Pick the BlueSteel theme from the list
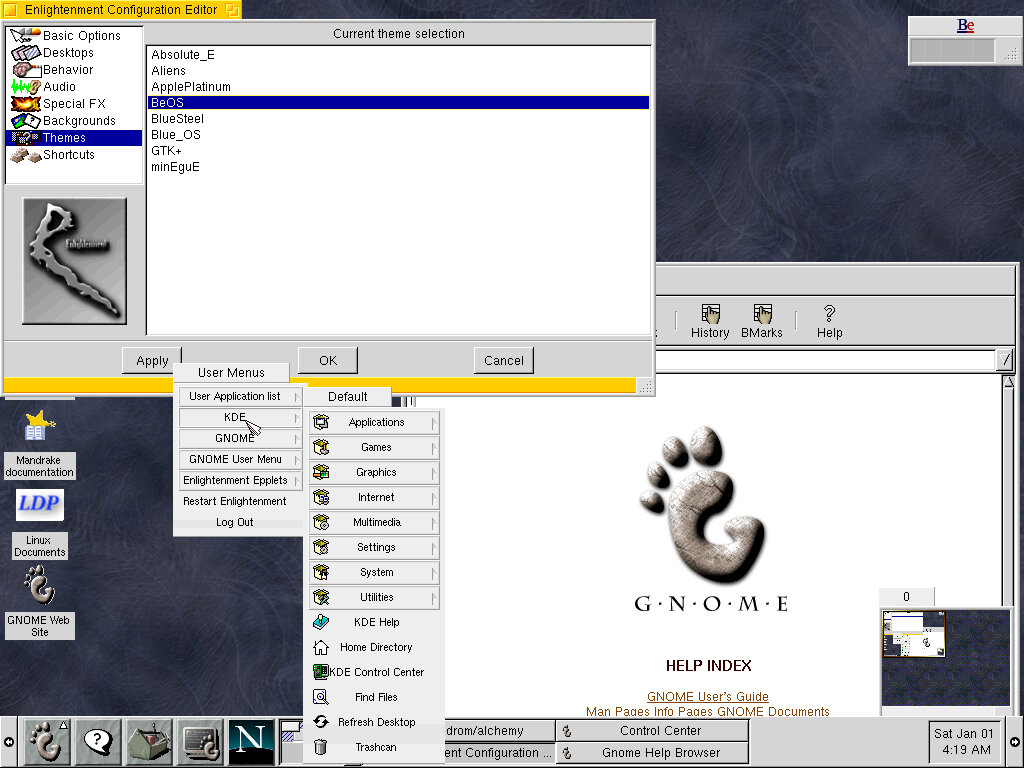This screenshot has height=768, width=1024. click(177, 119)
